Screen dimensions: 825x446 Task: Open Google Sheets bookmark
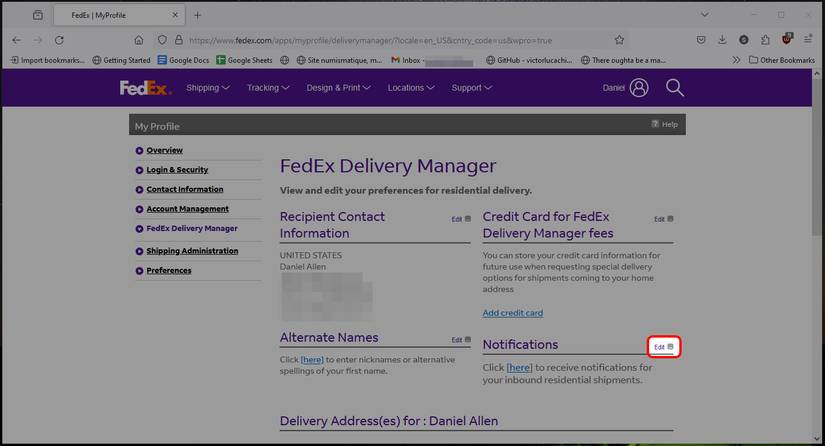point(245,60)
